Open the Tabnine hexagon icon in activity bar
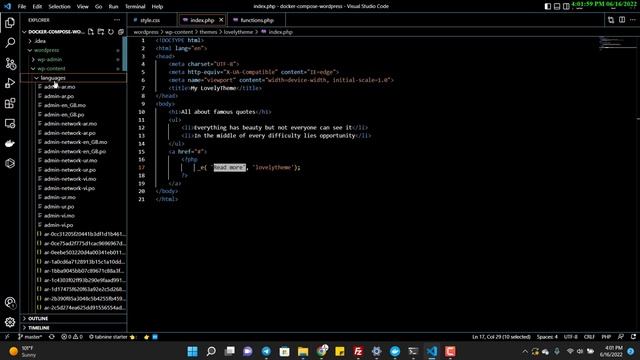This screenshot has width=640, height=360. point(10,163)
